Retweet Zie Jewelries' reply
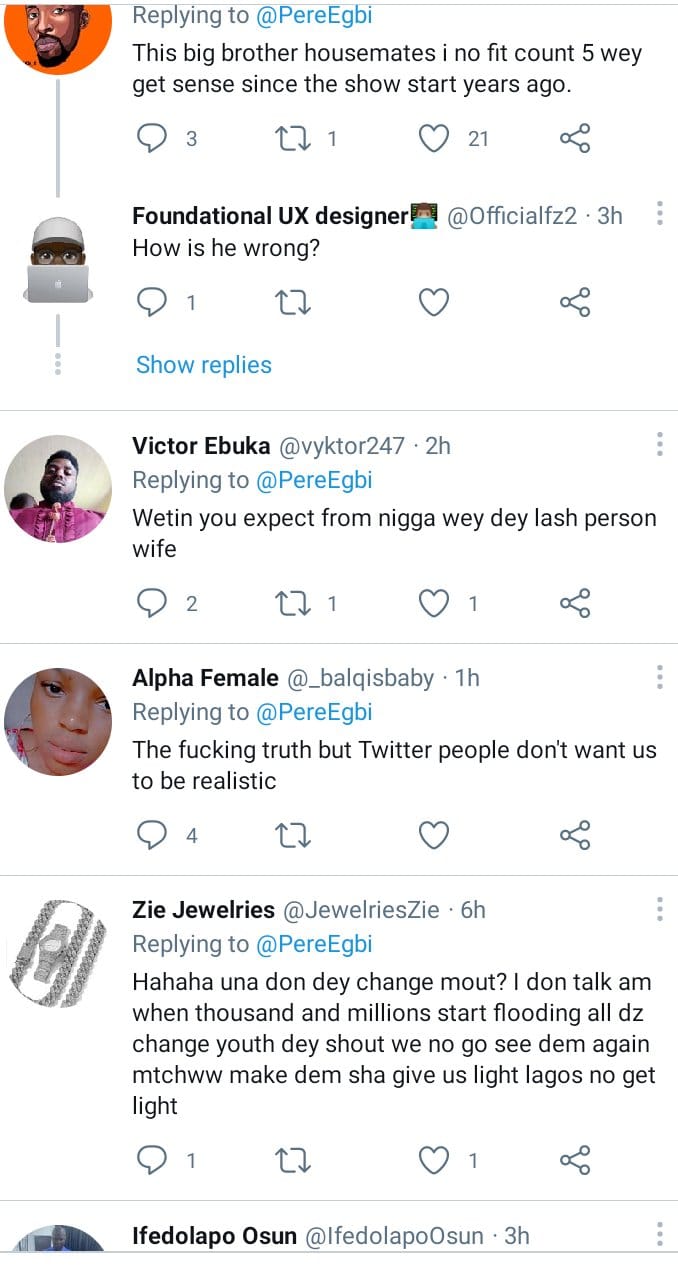Screen dimensions: 678x1272 pos(292,1160)
